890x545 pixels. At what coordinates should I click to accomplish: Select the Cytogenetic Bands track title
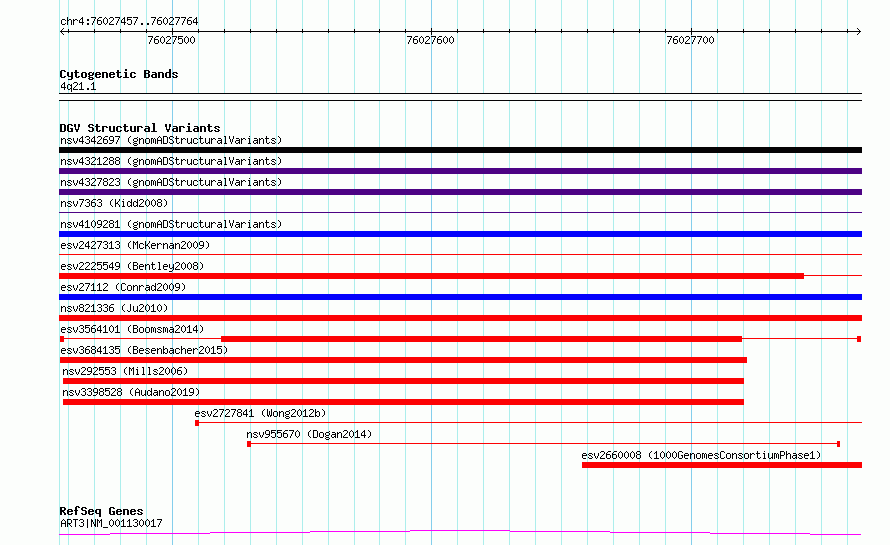[119, 74]
